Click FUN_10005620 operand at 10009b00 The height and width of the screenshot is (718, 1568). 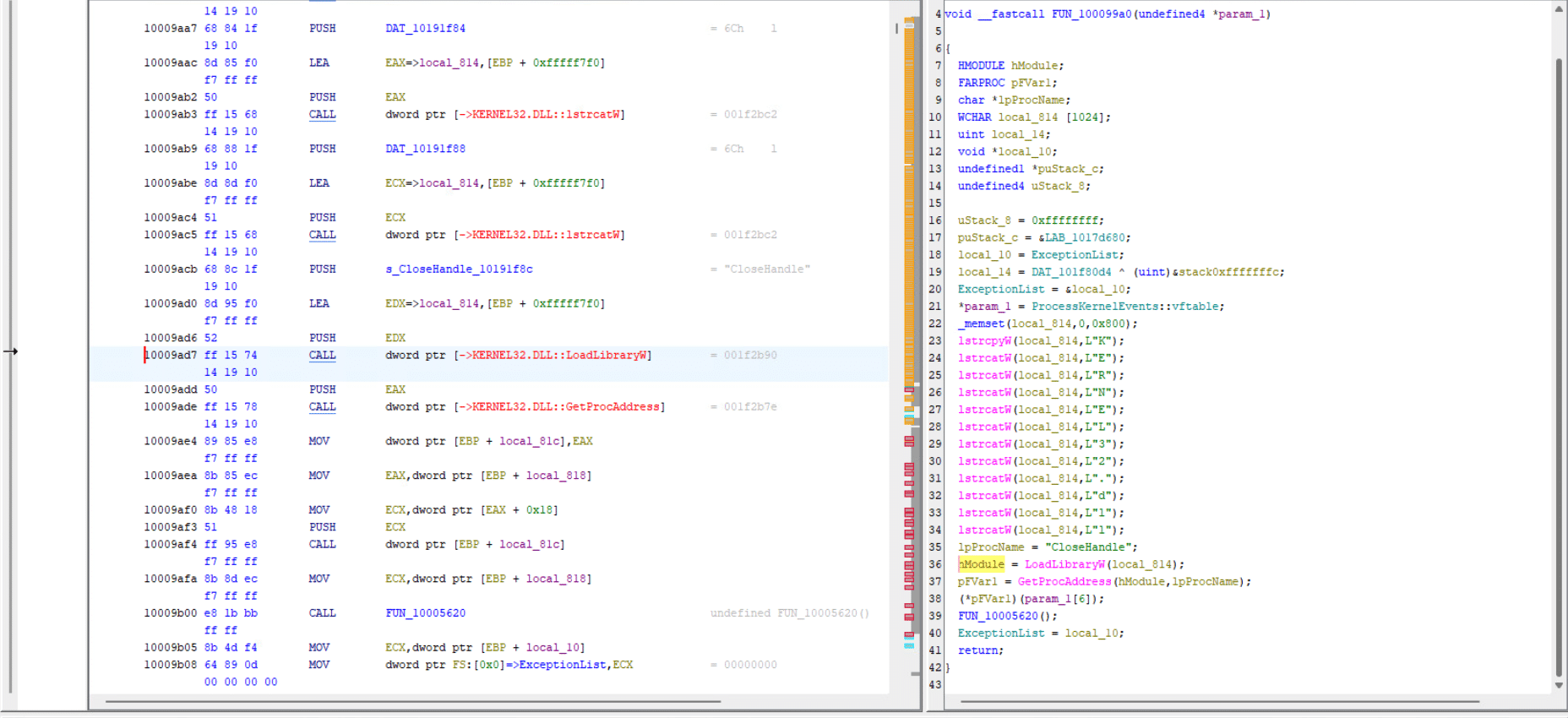click(426, 613)
